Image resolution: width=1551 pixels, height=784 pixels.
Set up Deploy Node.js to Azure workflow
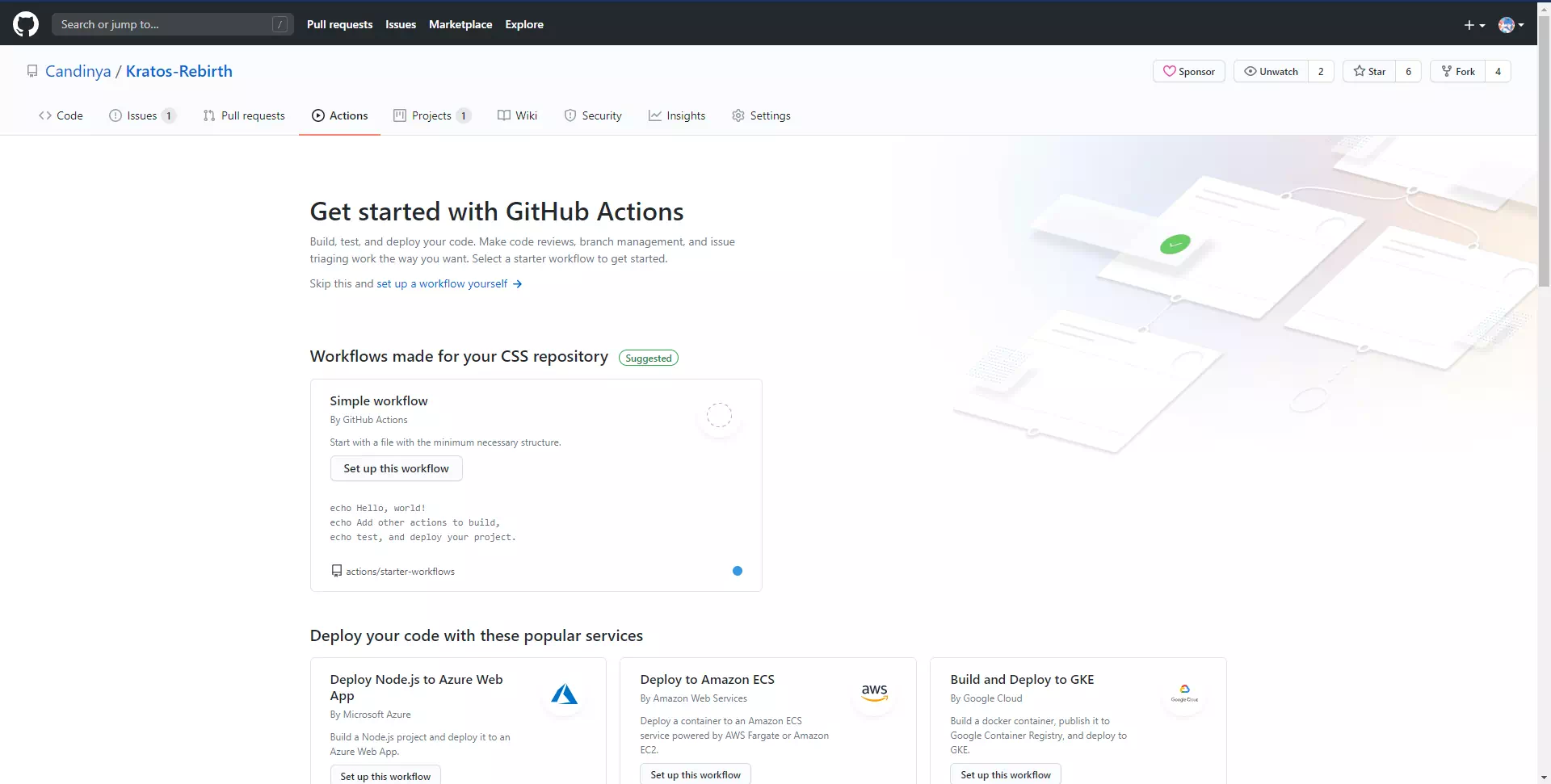pos(385,776)
